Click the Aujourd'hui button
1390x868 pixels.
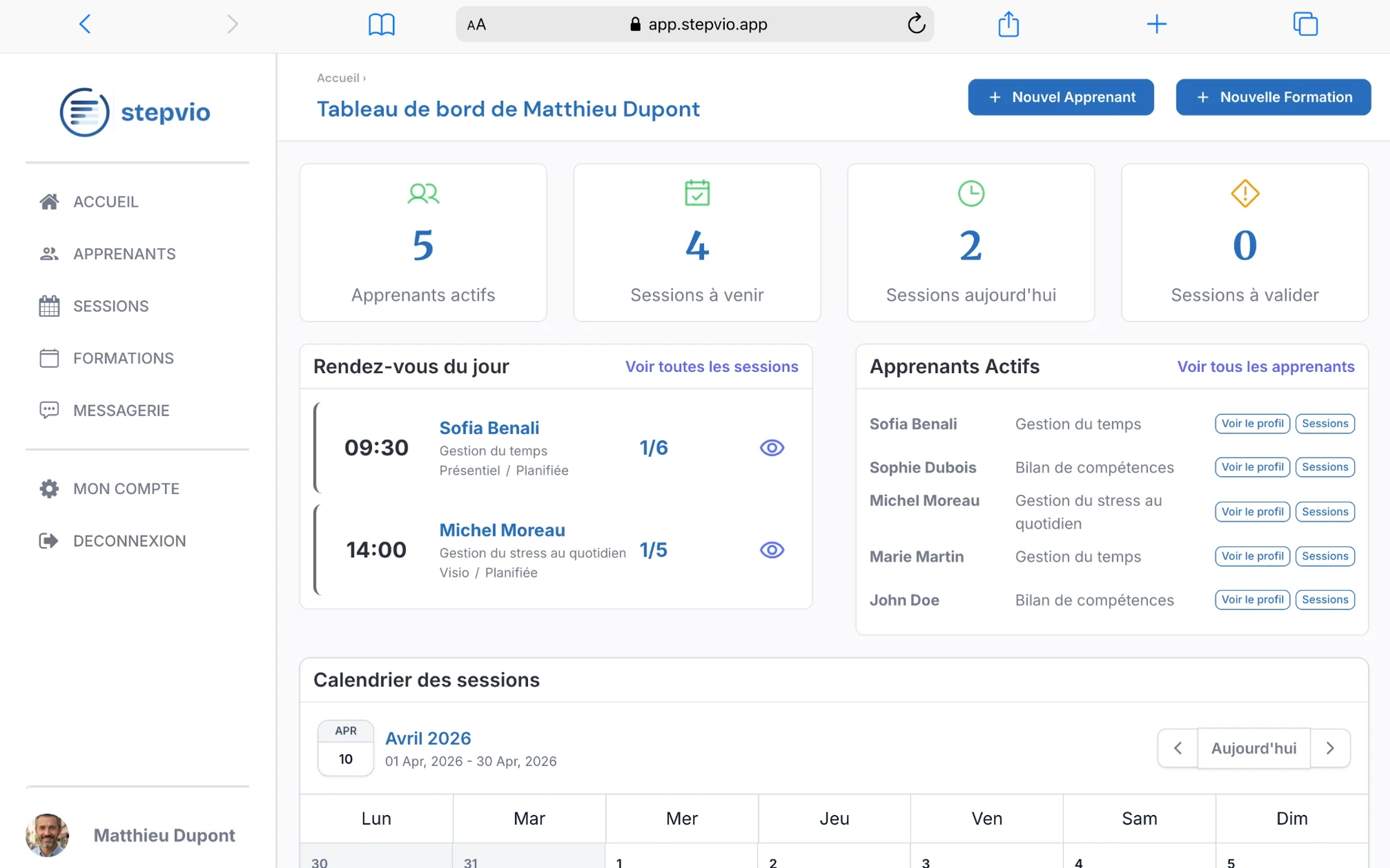tap(1253, 748)
